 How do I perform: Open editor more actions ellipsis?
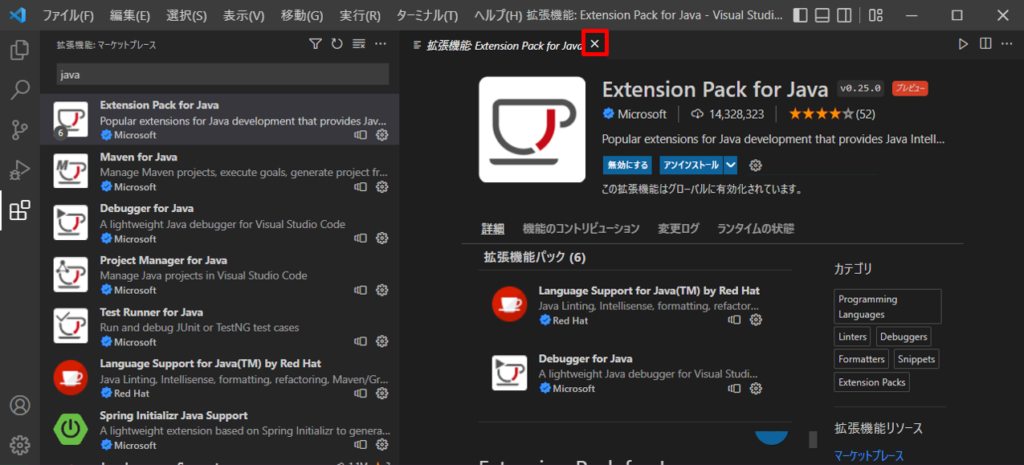click(1008, 44)
